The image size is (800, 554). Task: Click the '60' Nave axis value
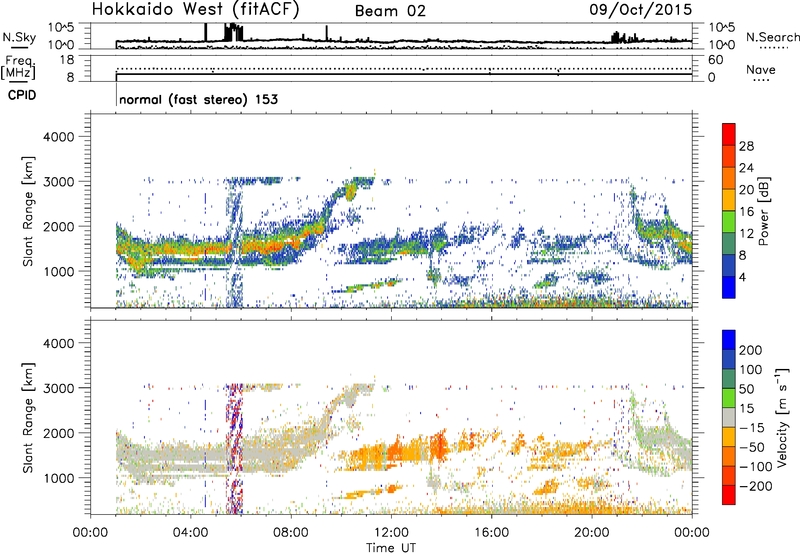click(x=716, y=60)
